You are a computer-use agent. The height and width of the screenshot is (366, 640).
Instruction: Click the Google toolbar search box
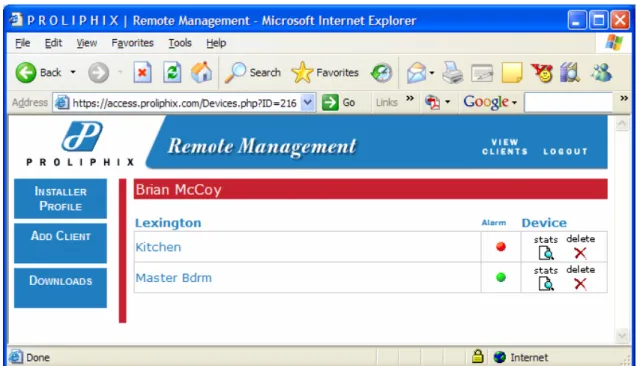coord(569,102)
